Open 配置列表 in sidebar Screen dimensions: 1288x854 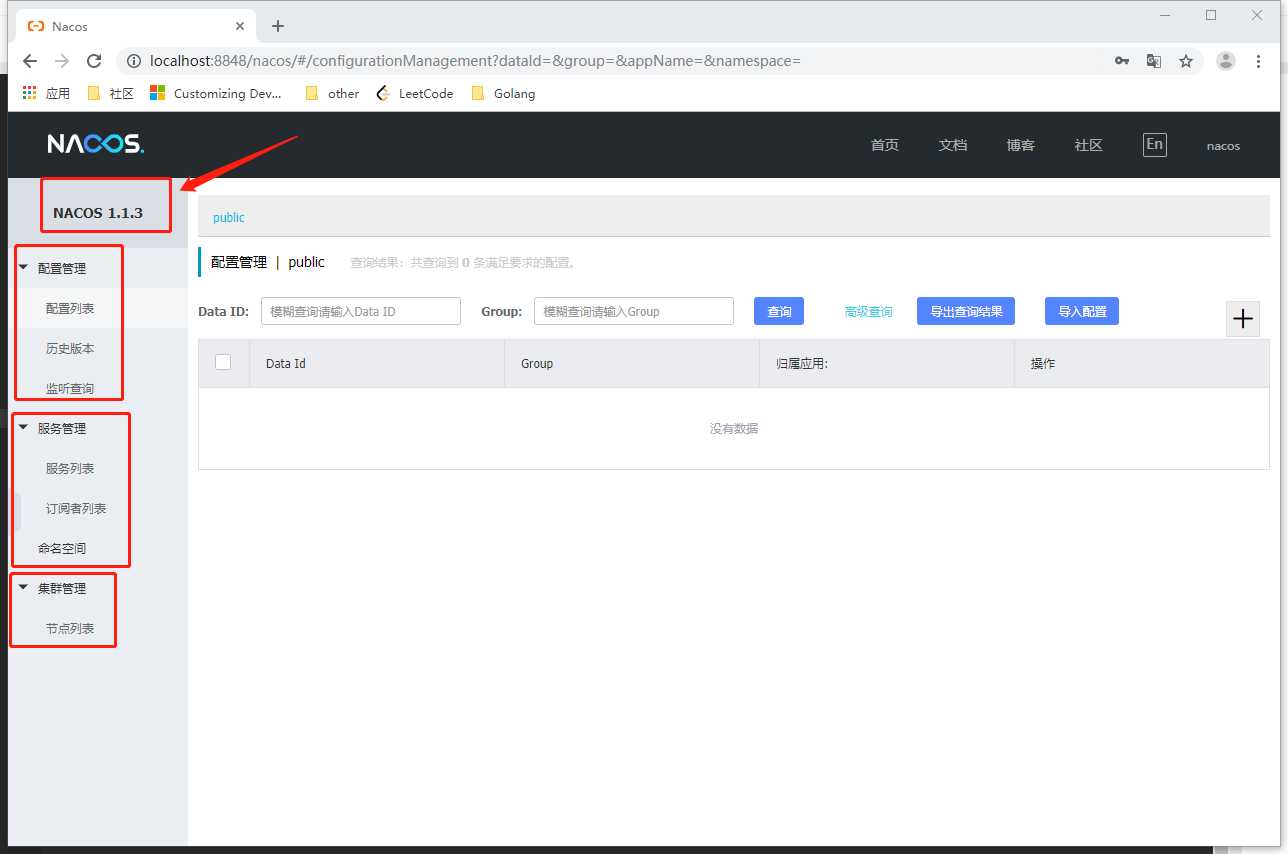[x=70, y=308]
